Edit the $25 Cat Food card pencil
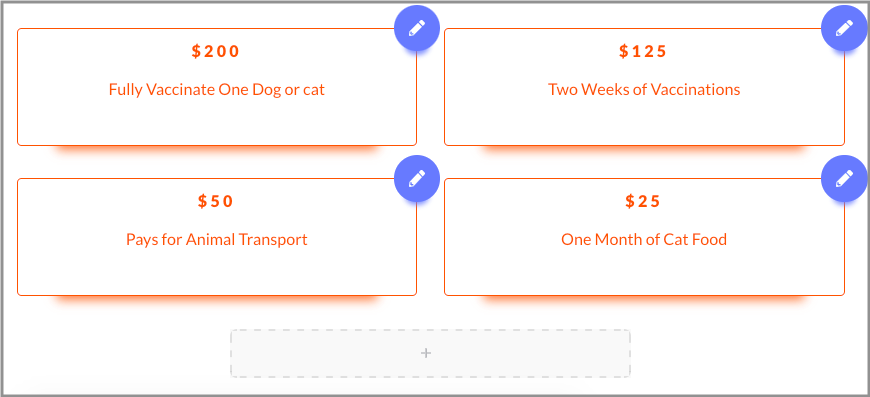870x397 pixels. [x=844, y=178]
